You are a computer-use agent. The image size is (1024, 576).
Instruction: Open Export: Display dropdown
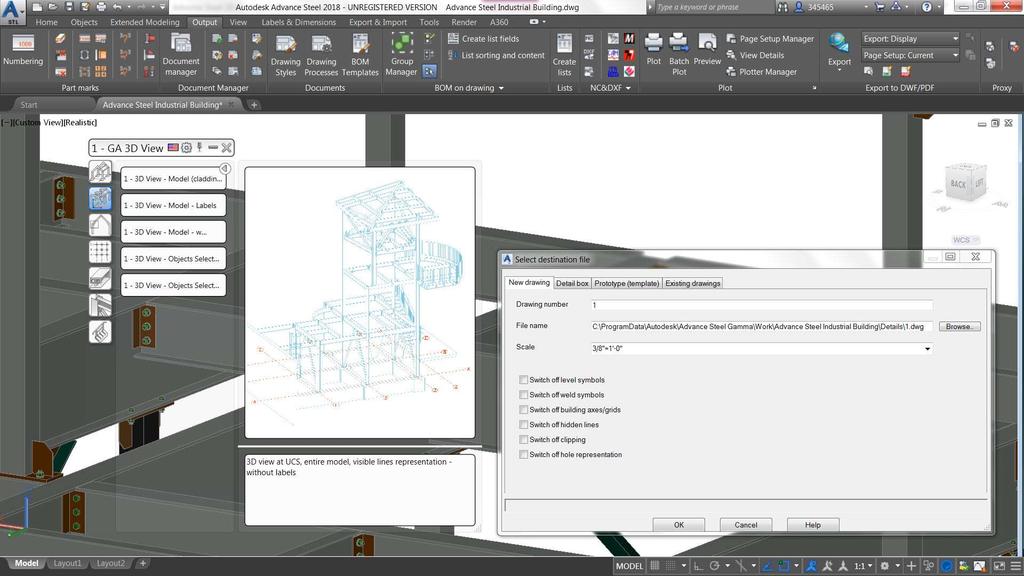pyautogui.click(x=910, y=39)
